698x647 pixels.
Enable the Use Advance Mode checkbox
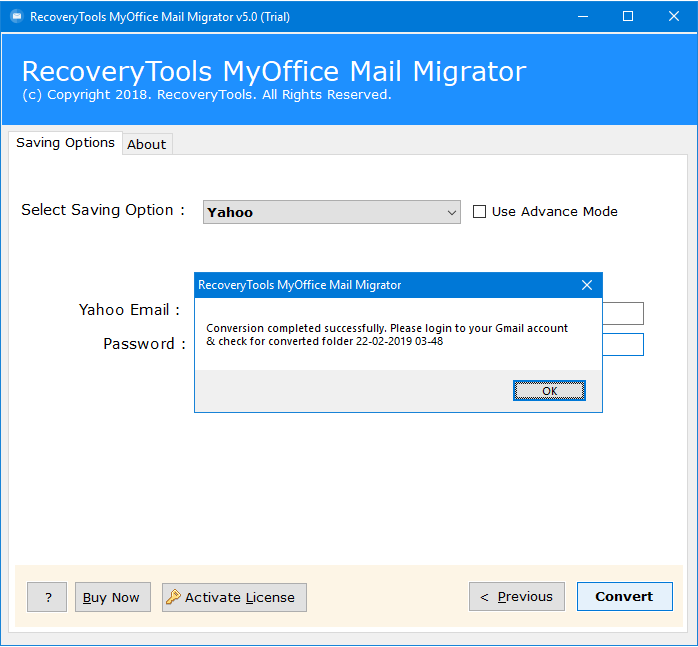(479, 212)
